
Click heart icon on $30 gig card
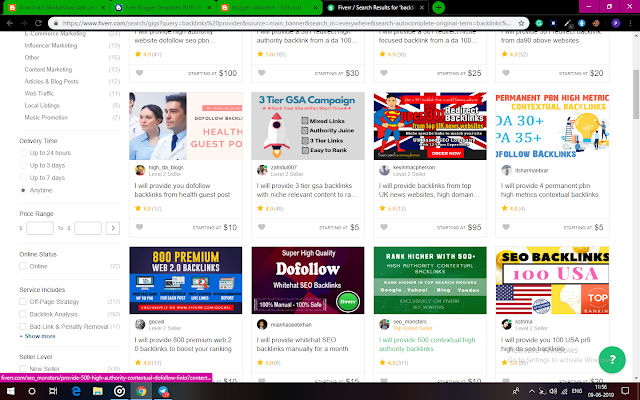tap(262, 73)
